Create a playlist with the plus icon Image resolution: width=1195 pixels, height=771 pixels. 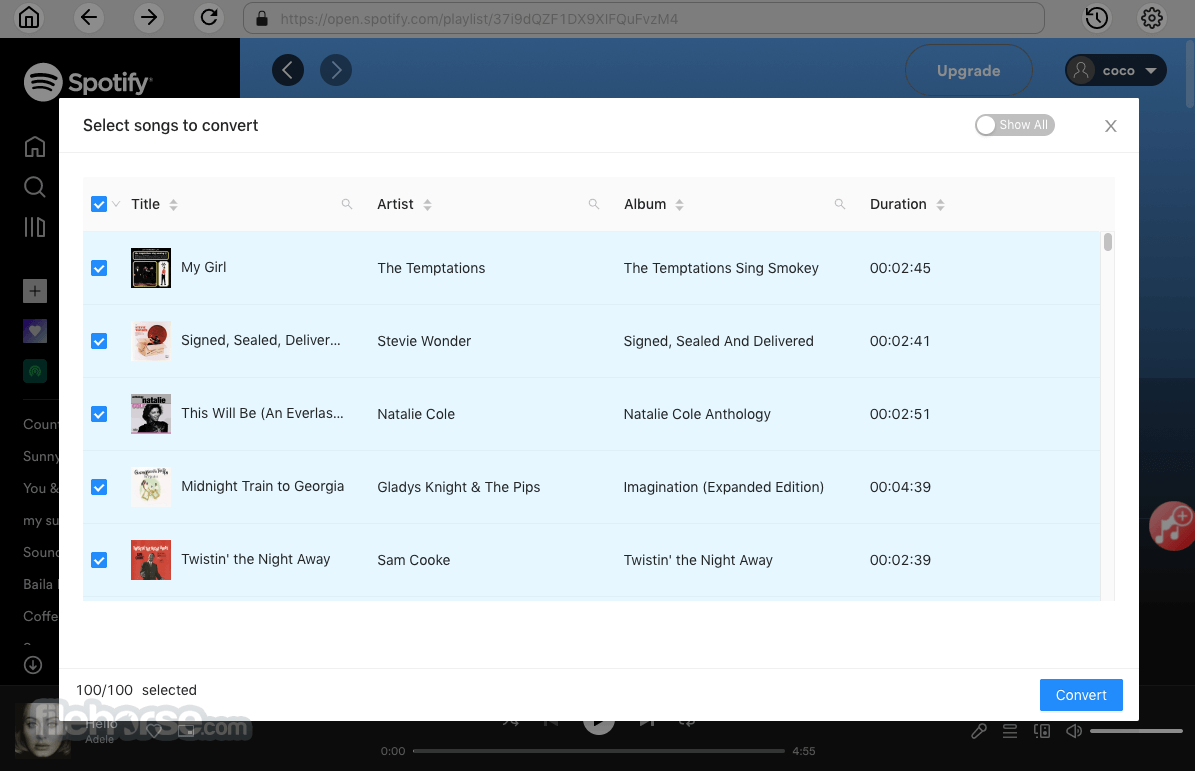click(35, 291)
